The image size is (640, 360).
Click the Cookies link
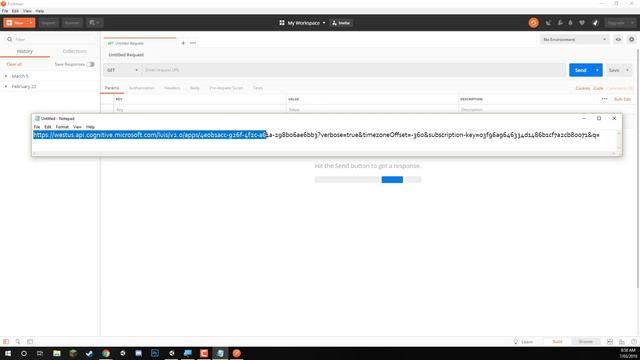[583, 88]
